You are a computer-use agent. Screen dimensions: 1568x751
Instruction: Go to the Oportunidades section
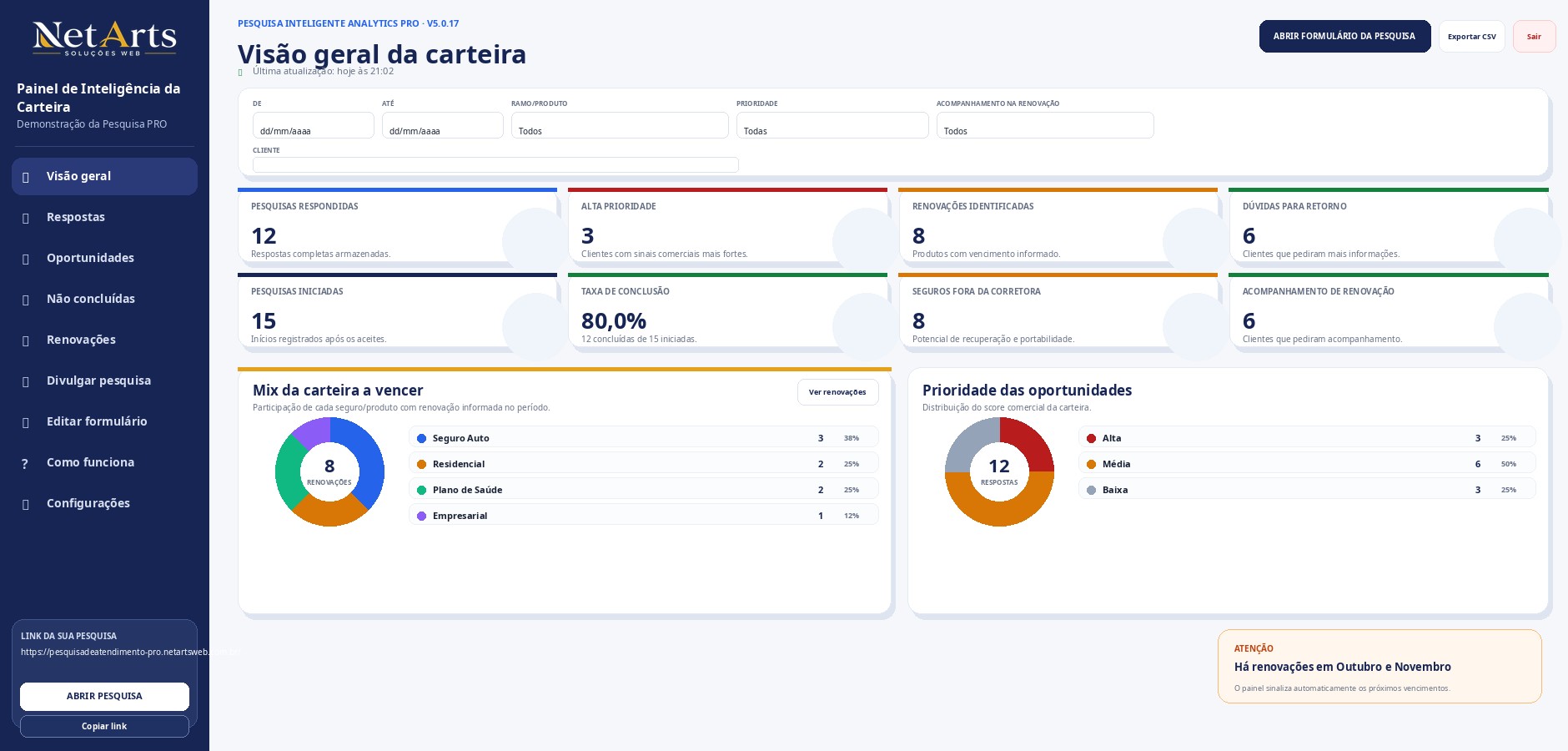(x=104, y=258)
